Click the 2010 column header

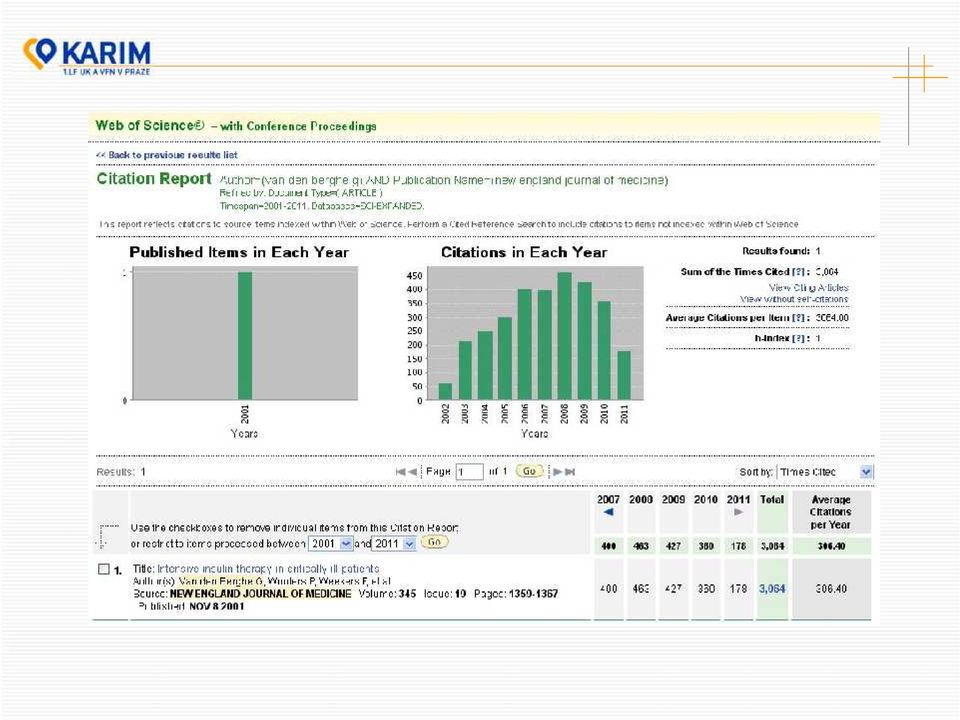(705, 500)
